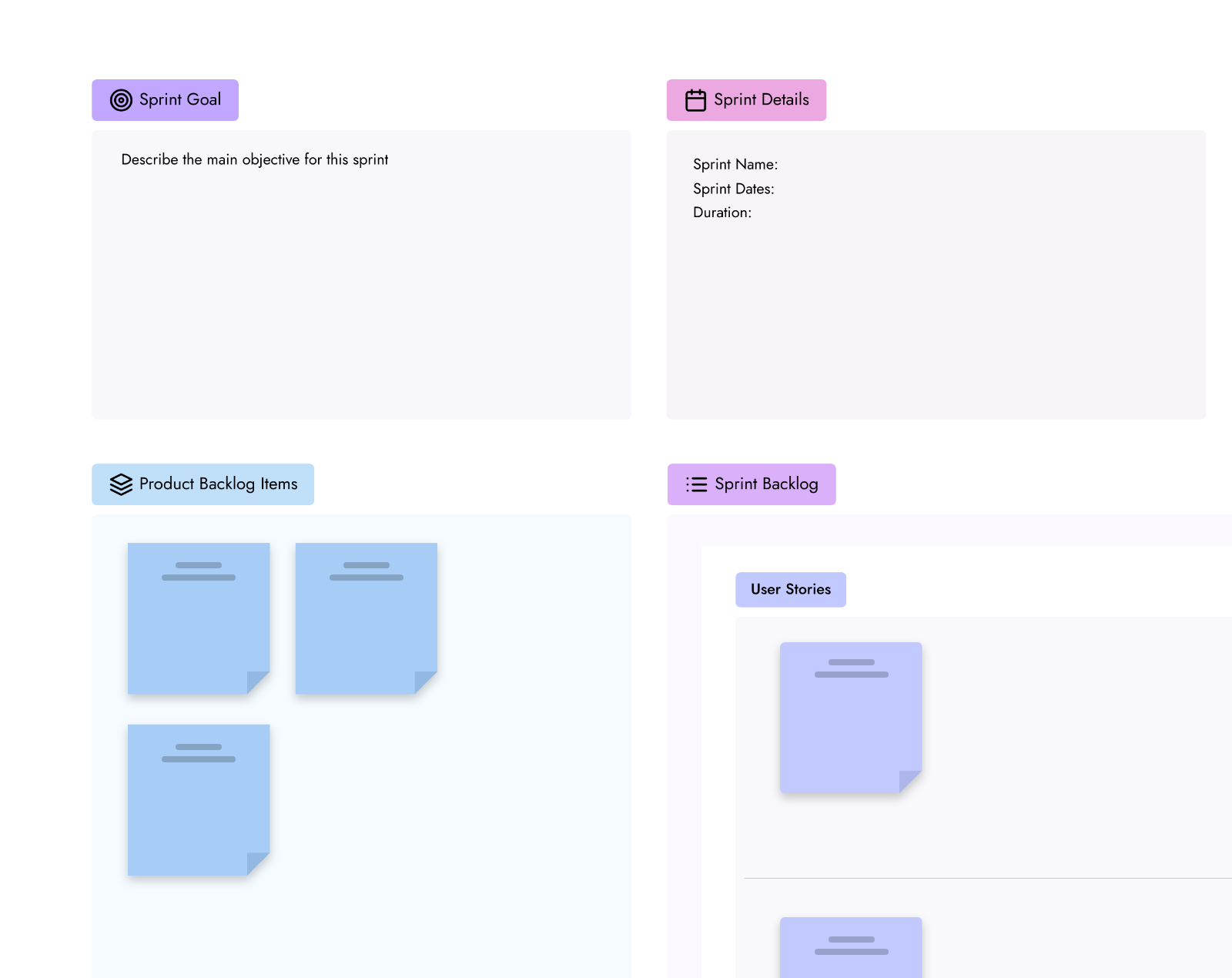Click the Sprint Name field
The image size is (1232, 978).
coord(735,165)
